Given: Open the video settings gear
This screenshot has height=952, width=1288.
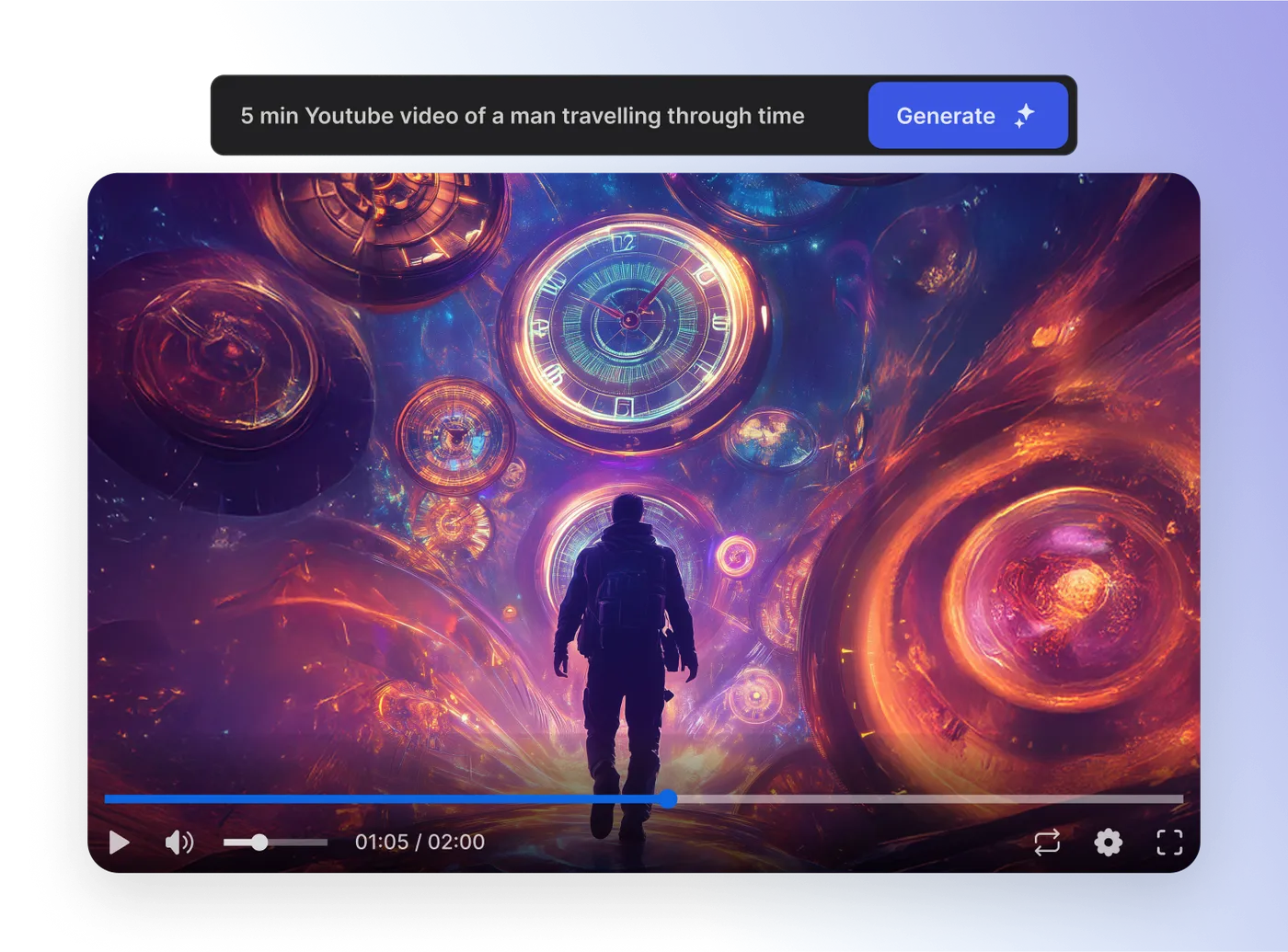Looking at the screenshot, I should point(1108,842).
